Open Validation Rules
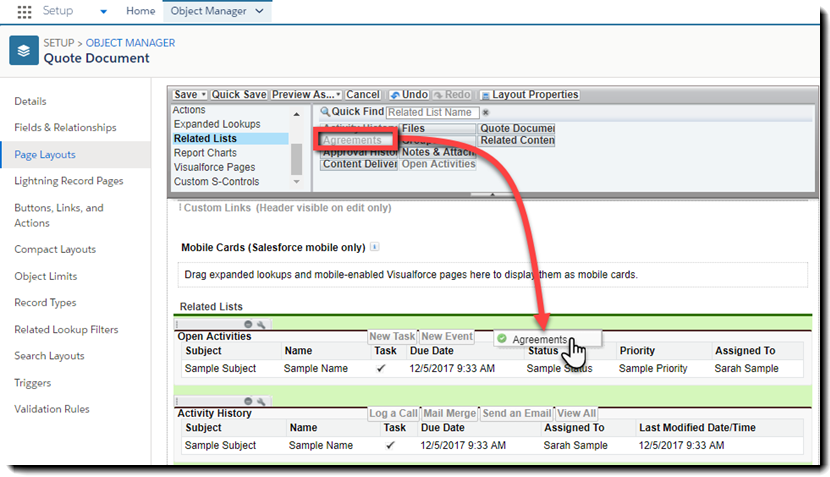The image size is (830, 477). [52, 409]
